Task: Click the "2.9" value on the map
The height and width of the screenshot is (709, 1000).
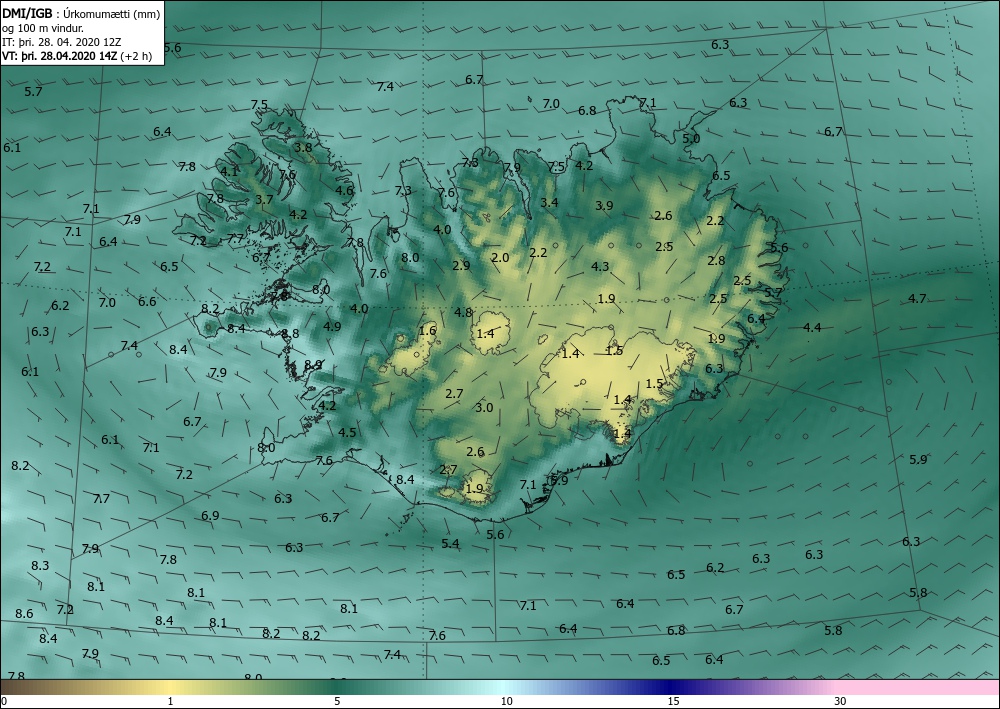Action: tap(461, 266)
